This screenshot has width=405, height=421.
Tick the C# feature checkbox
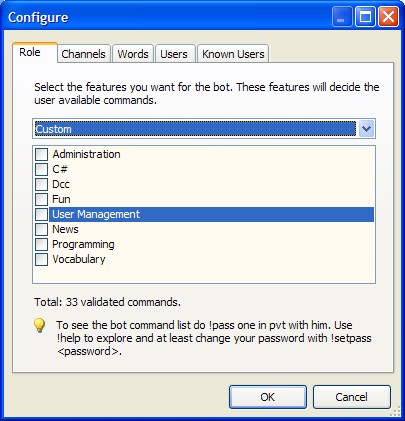(41, 169)
